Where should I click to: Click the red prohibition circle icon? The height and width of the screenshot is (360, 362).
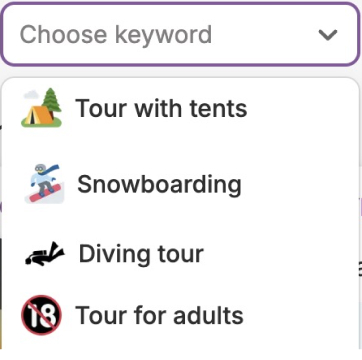[41, 315]
